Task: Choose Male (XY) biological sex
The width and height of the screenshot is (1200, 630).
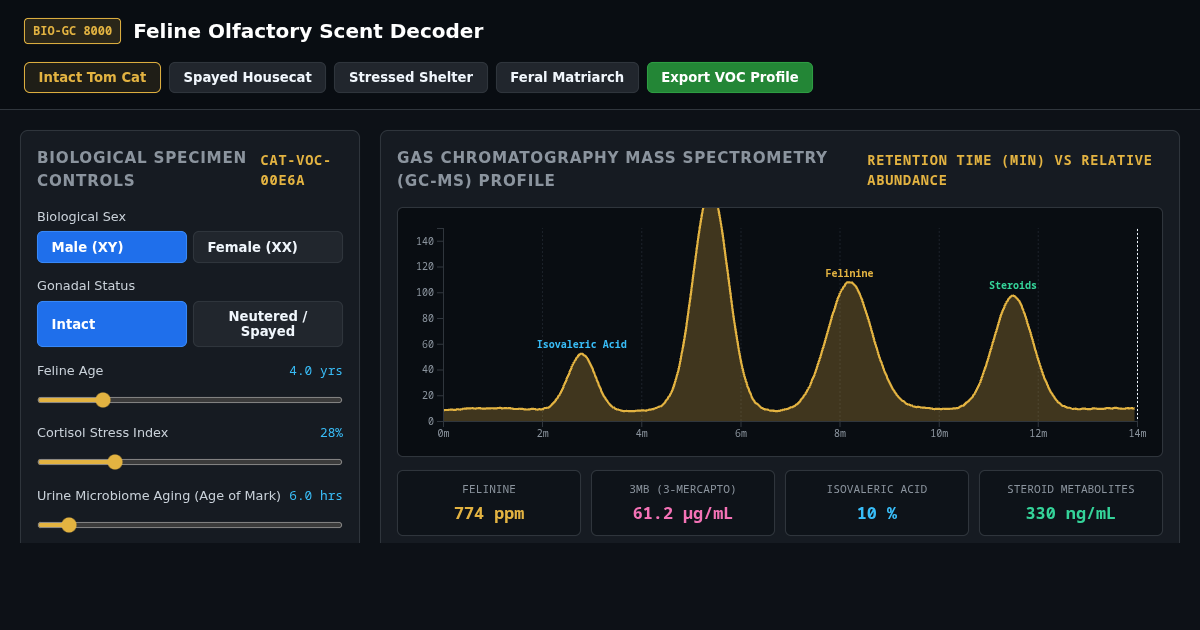Action: 112,247
